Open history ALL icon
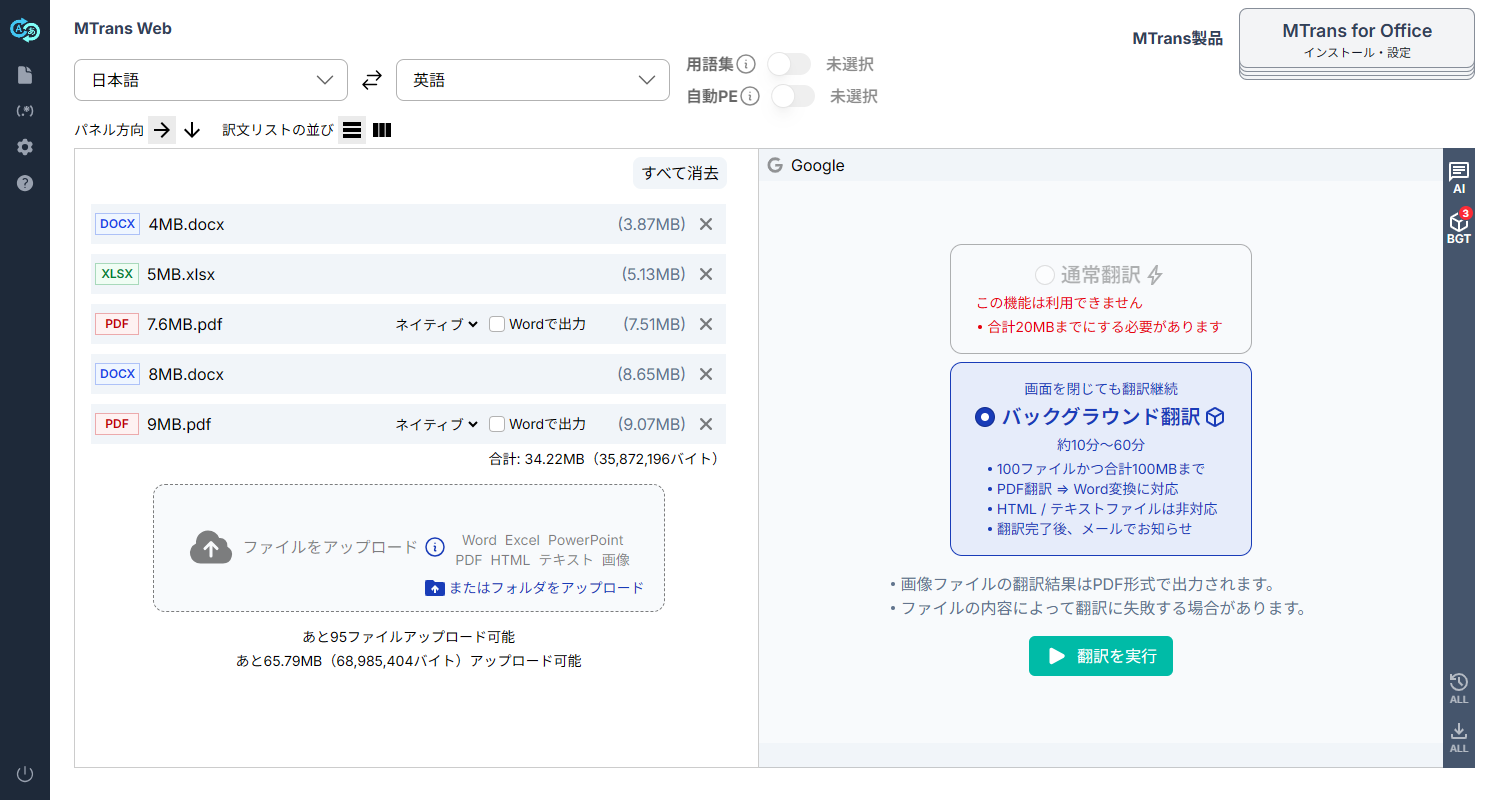Screen dimensions: 1499x800 click(x=1459, y=688)
